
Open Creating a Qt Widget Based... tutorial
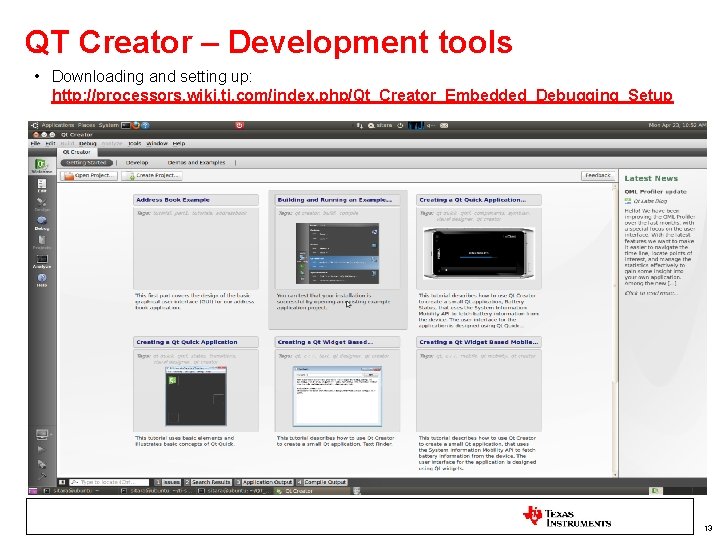[x=338, y=342]
